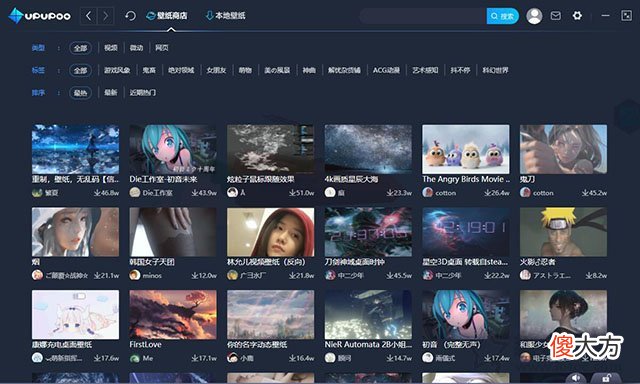Screen dimensions: 640x384
Task: Click the author name 'minos'
Action: tap(152, 275)
